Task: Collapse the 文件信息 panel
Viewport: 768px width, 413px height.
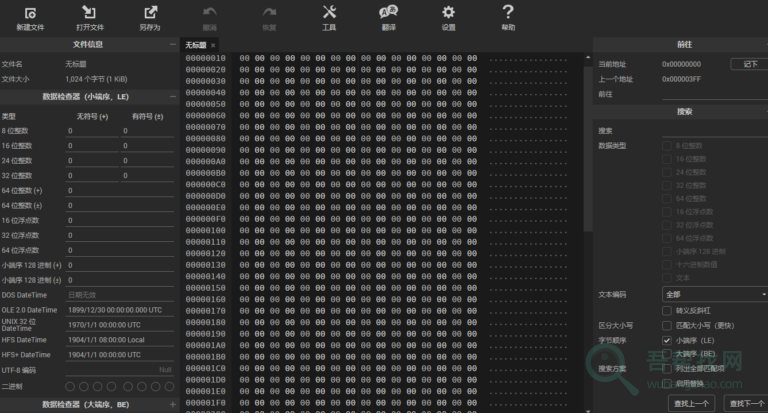Action: tap(172, 45)
